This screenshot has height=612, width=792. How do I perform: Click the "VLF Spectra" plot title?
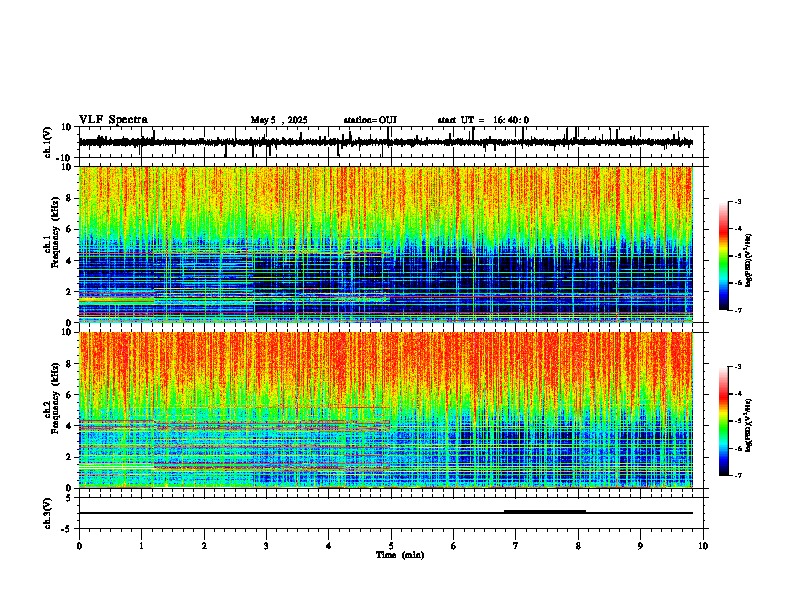113,119
